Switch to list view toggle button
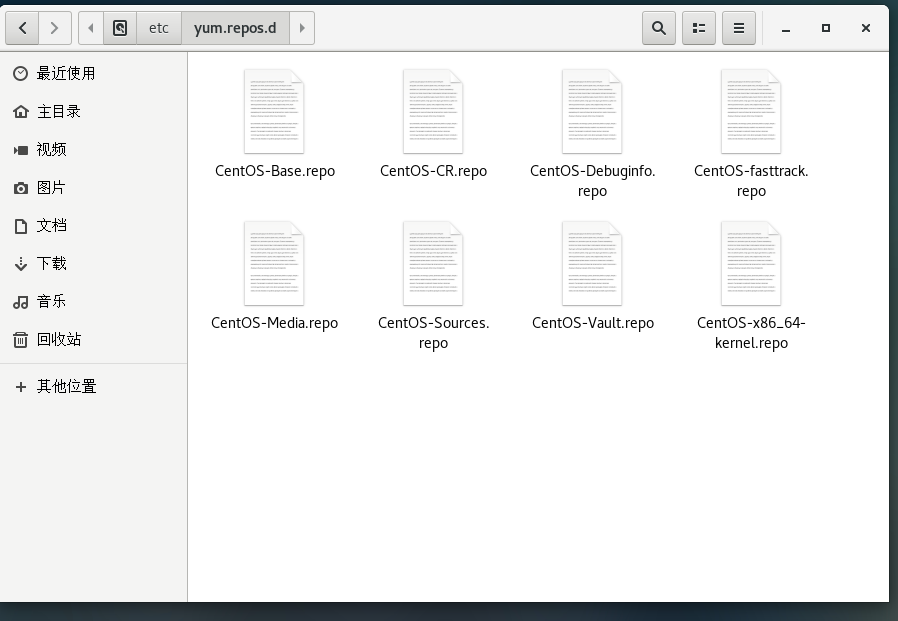This screenshot has height=621, width=898. [x=699, y=27]
